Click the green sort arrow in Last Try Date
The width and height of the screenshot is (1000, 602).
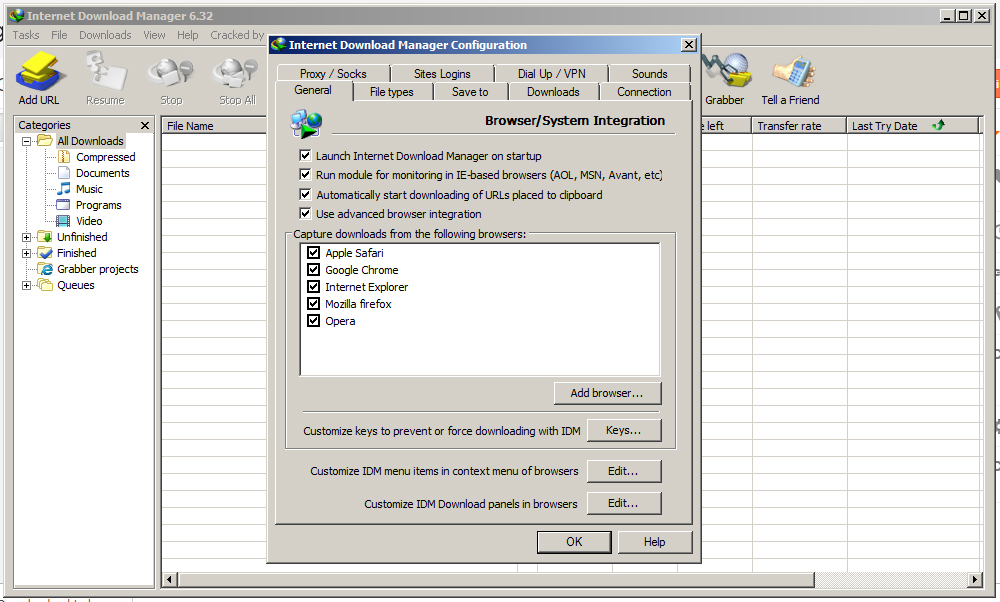[938, 126]
